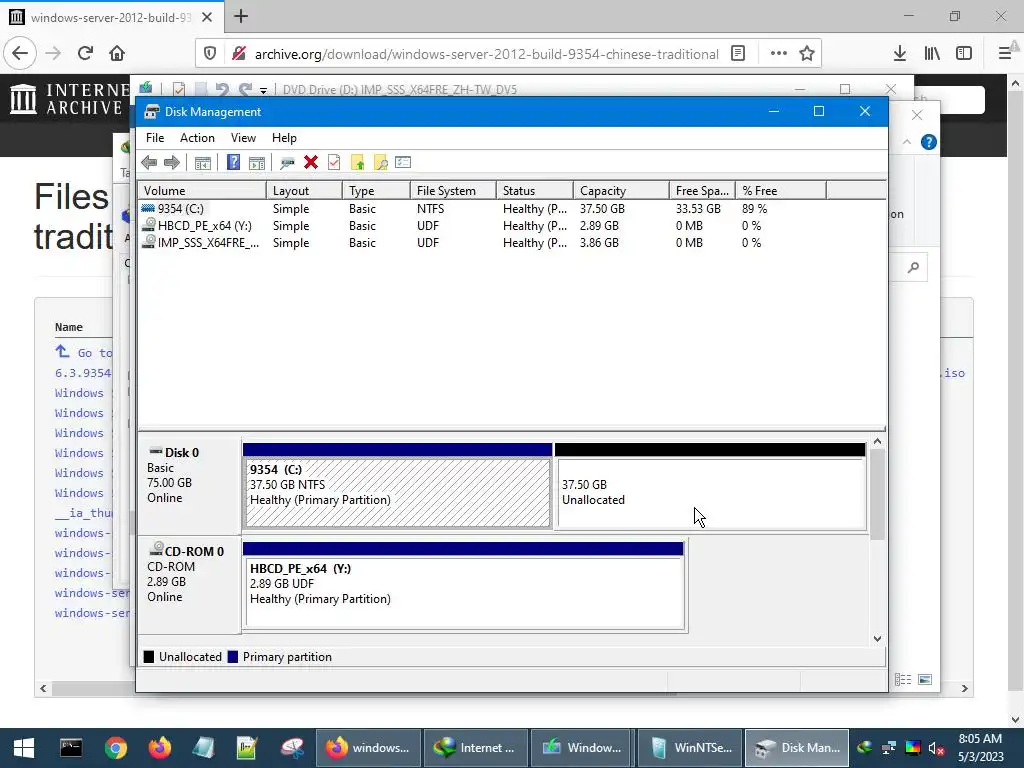Sort by the Status column header
Image resolution: width=1024 pixels, height=768 pixels.
coord(535,191)
